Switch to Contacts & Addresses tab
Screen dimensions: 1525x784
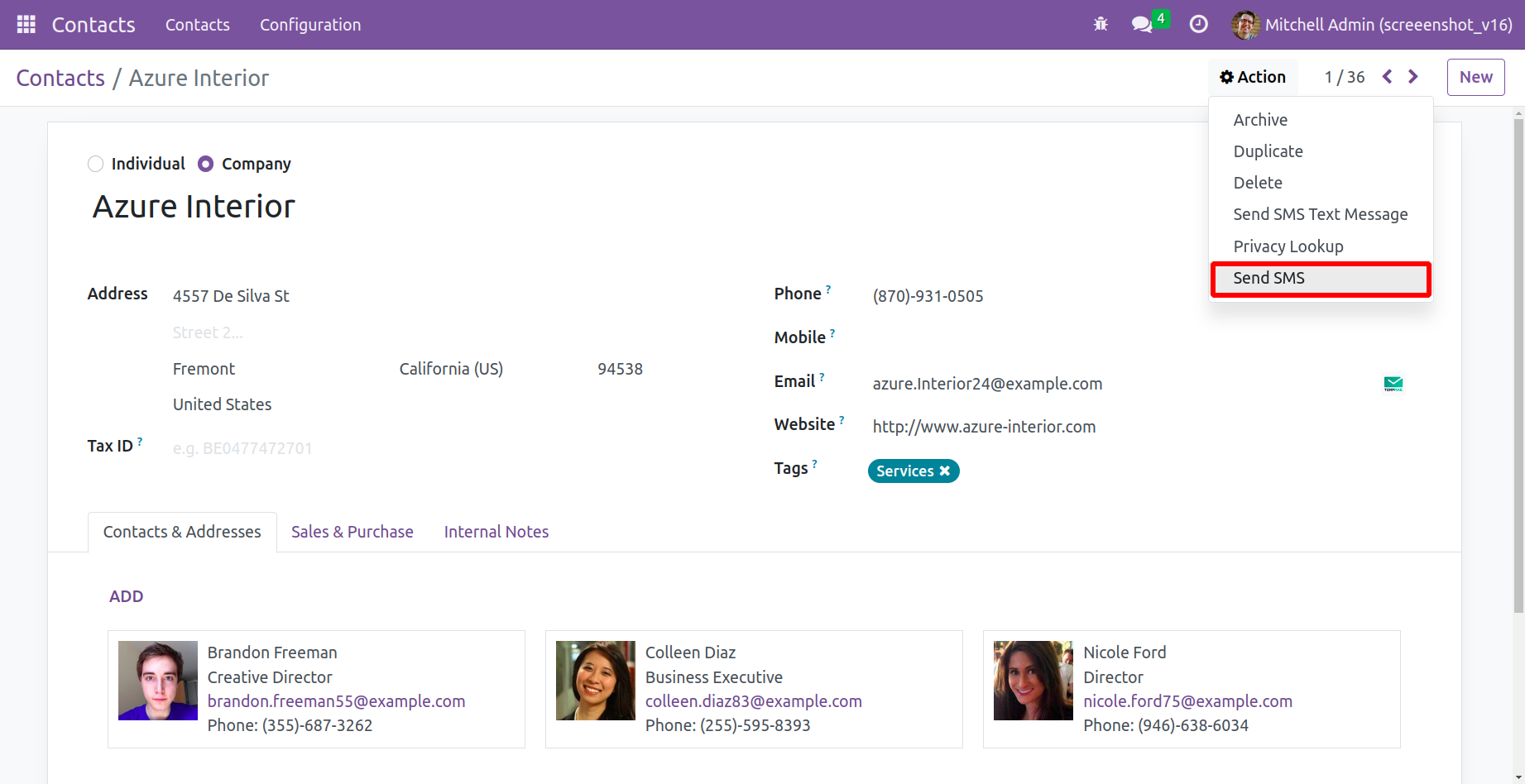pyautogui.click(x=182, y=532)
